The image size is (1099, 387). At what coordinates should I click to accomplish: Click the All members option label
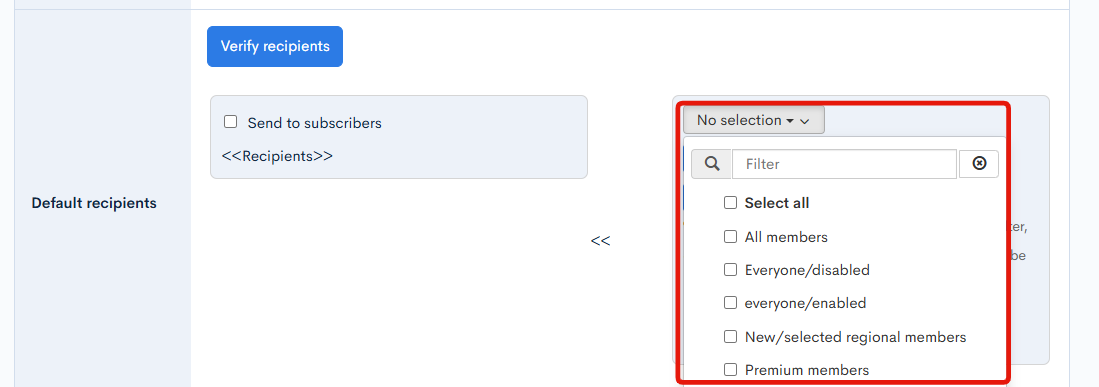(786, 237)
